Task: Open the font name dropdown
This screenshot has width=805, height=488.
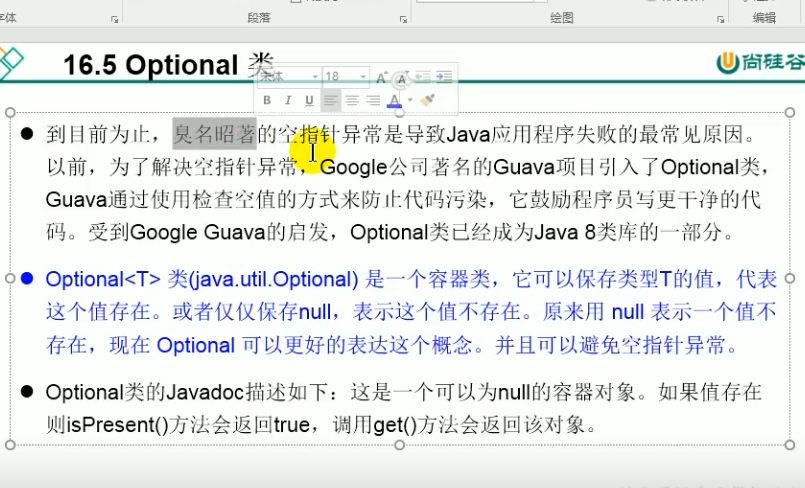Action: click(x=314, y=77)
